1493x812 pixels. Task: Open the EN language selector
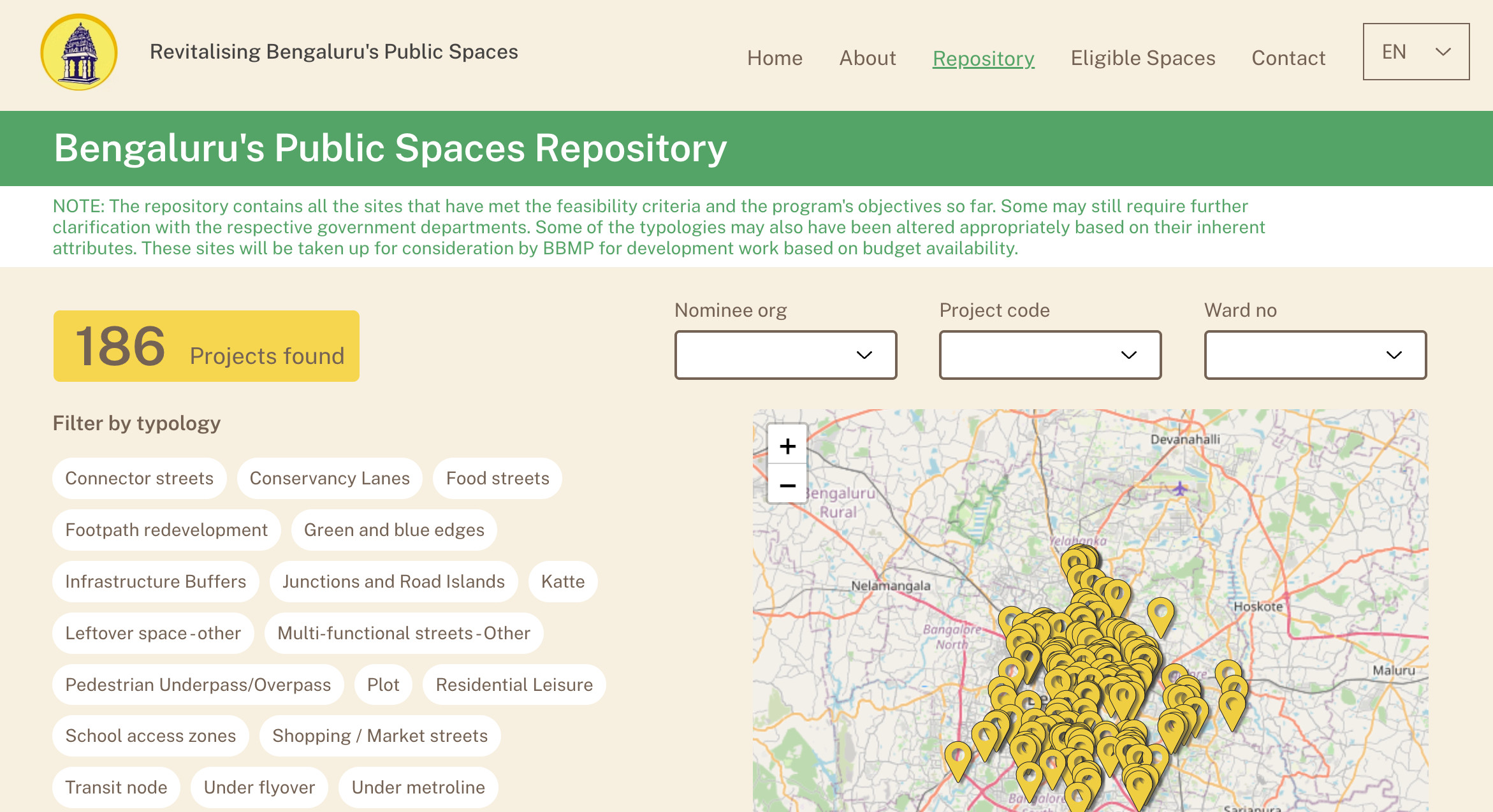tap(1415, 52)
